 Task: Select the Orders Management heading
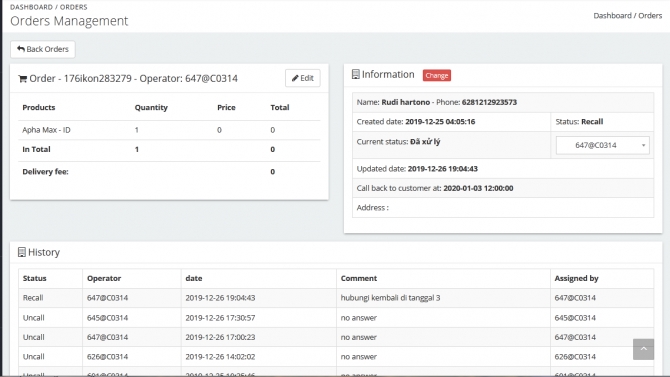[69, 21]
